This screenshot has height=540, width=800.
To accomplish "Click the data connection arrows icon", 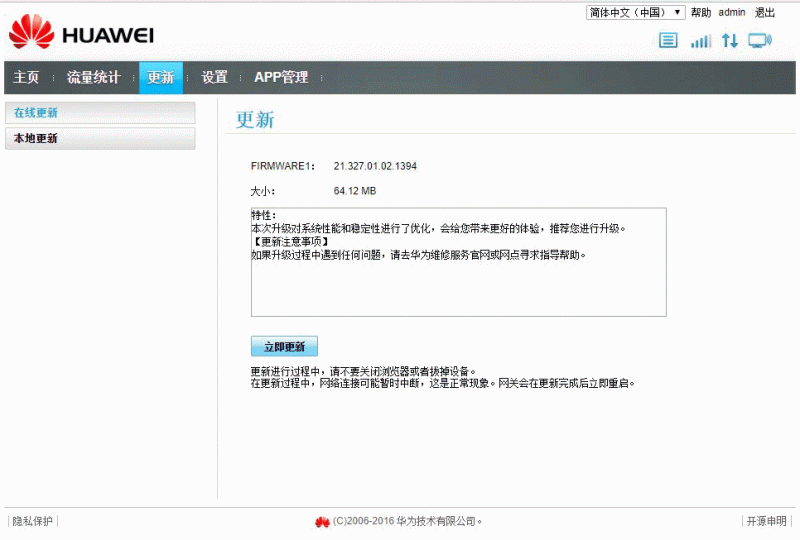I will pyautogui.click(x=730, y=40).
